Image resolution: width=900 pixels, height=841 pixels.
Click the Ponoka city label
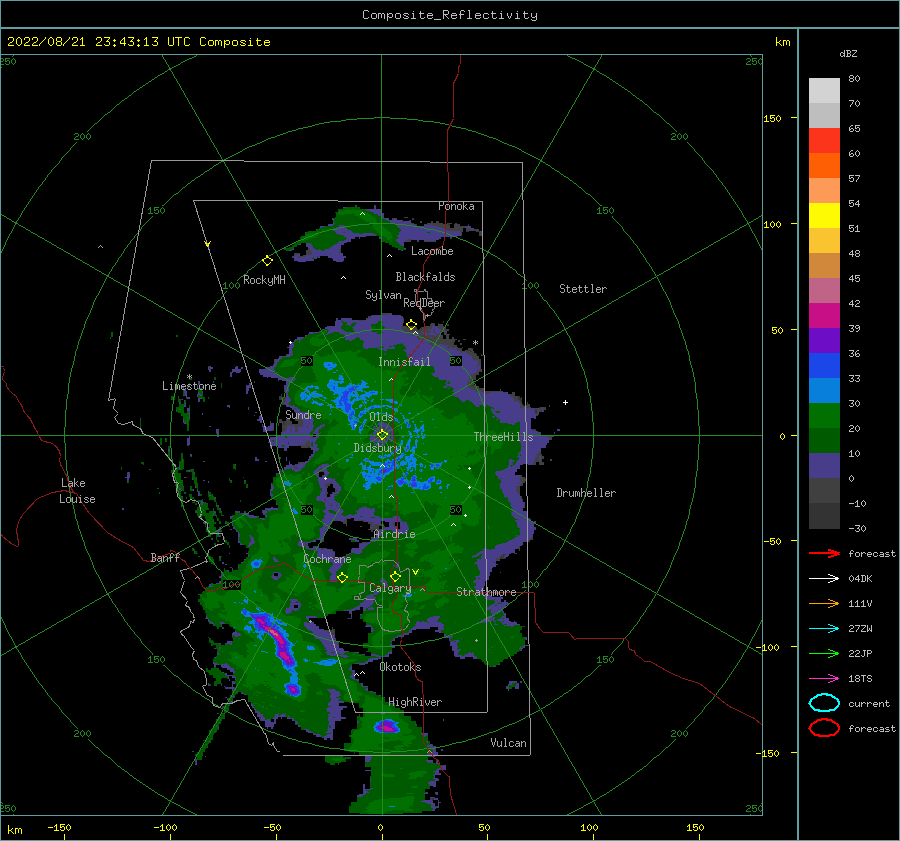click(456, 206)
